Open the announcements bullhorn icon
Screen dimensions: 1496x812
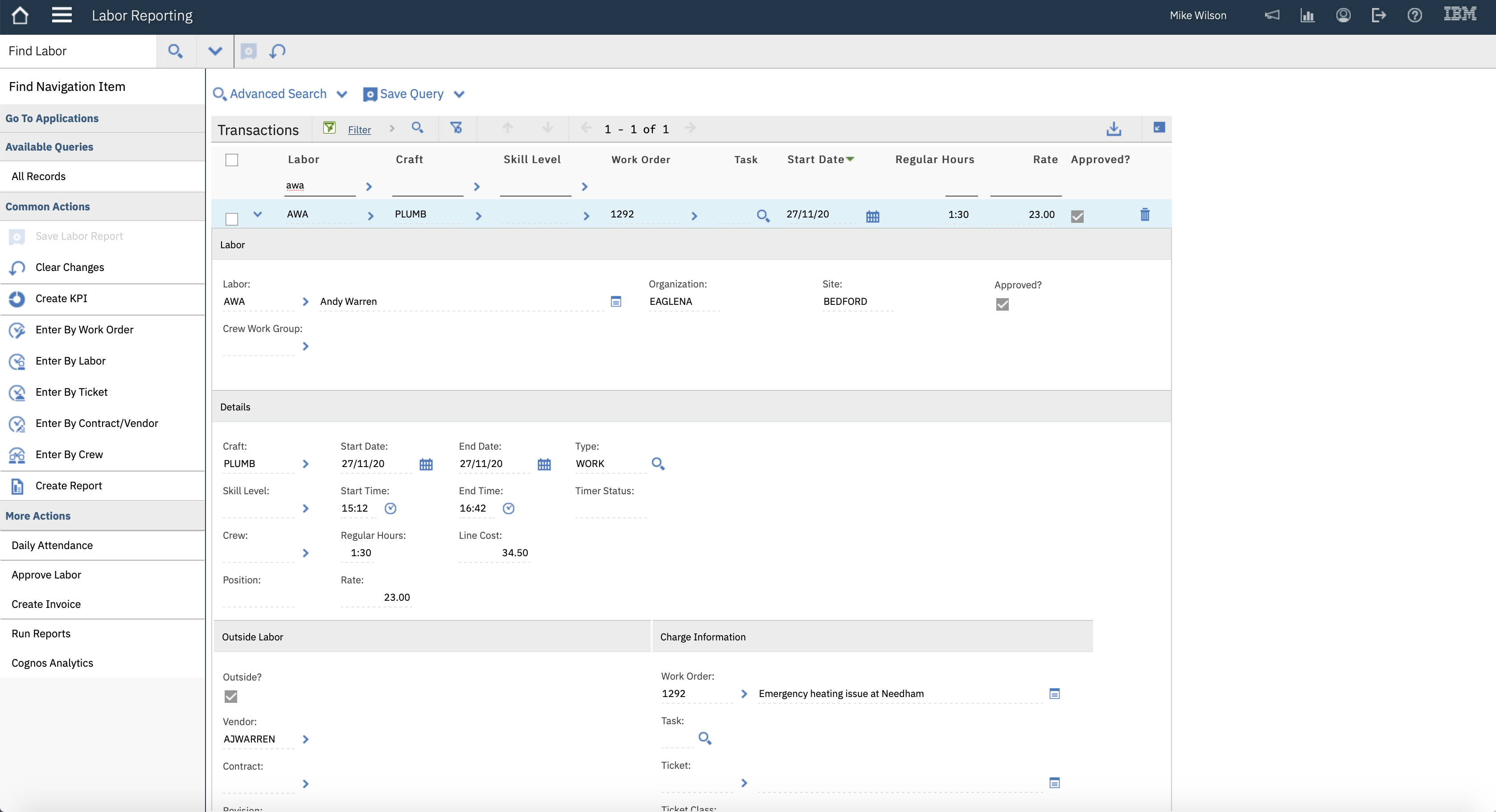(1272, 15)
